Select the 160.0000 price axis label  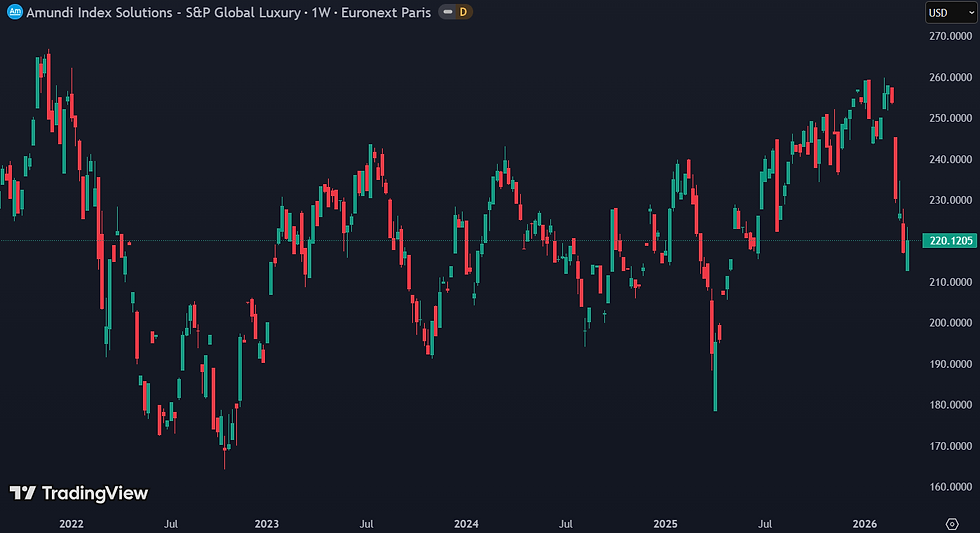(x=951, y=487)
